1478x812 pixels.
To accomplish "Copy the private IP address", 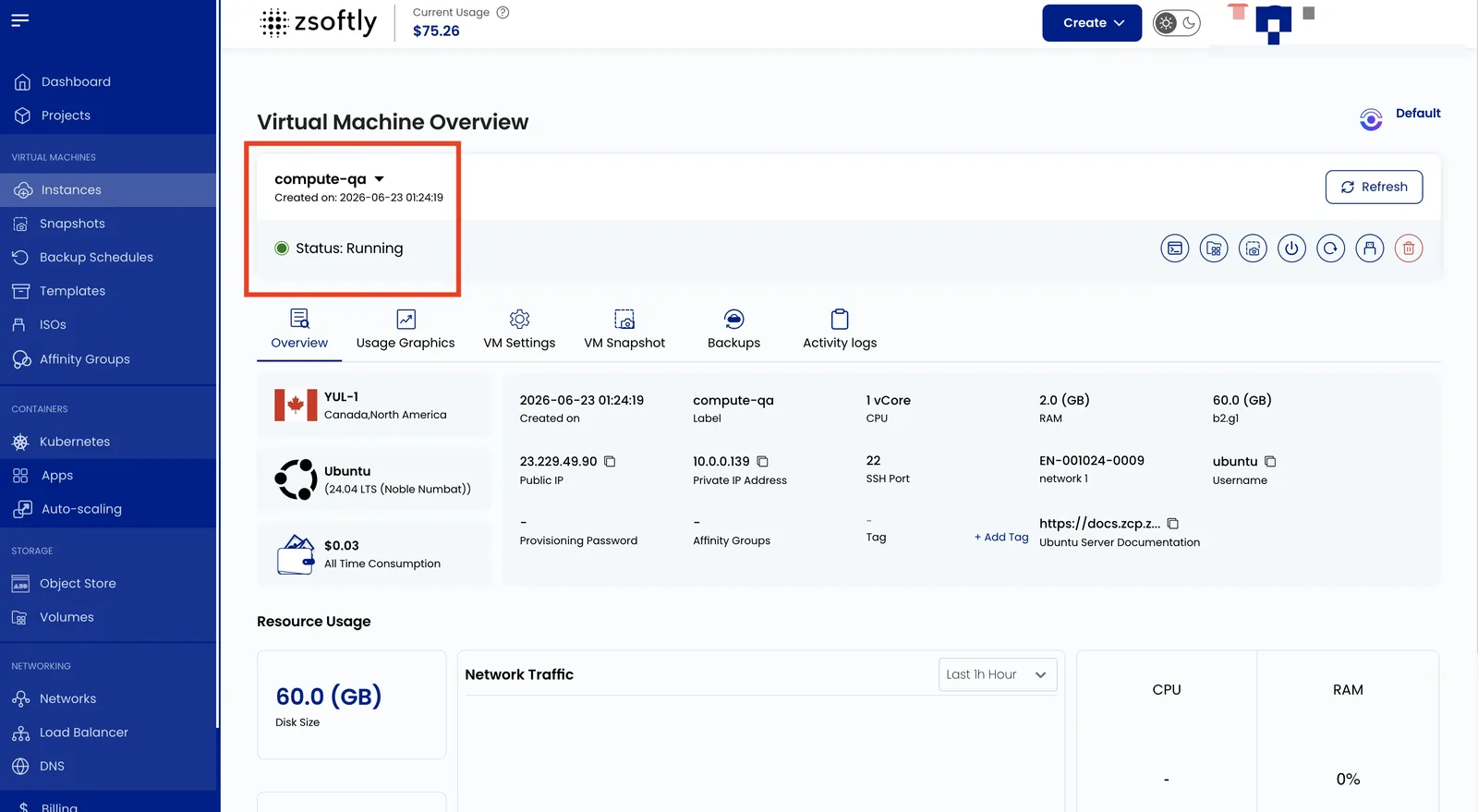I will (763, 462).
